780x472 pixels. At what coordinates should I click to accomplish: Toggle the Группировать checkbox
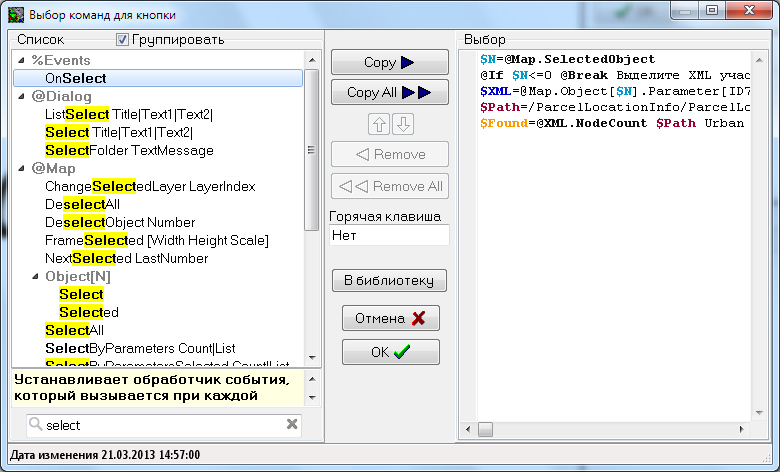pos(123,40)
